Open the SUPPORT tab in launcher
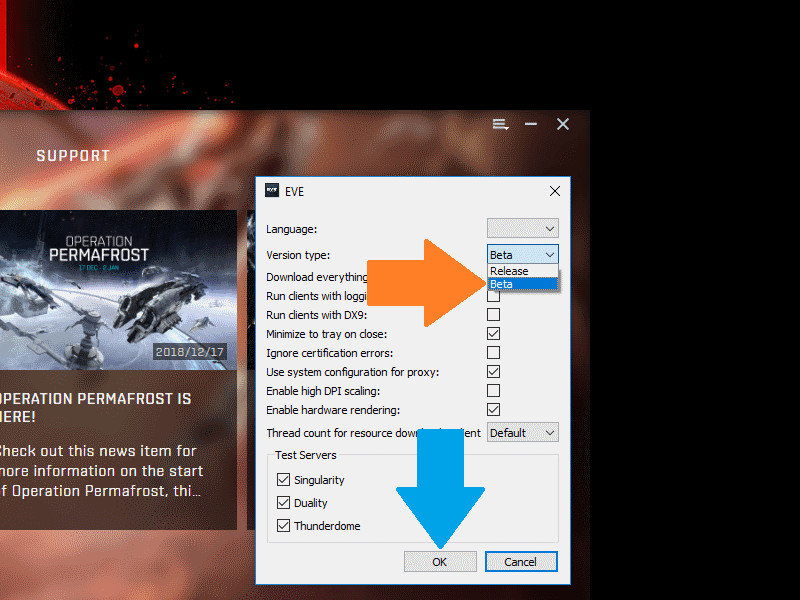 (73, 156)
